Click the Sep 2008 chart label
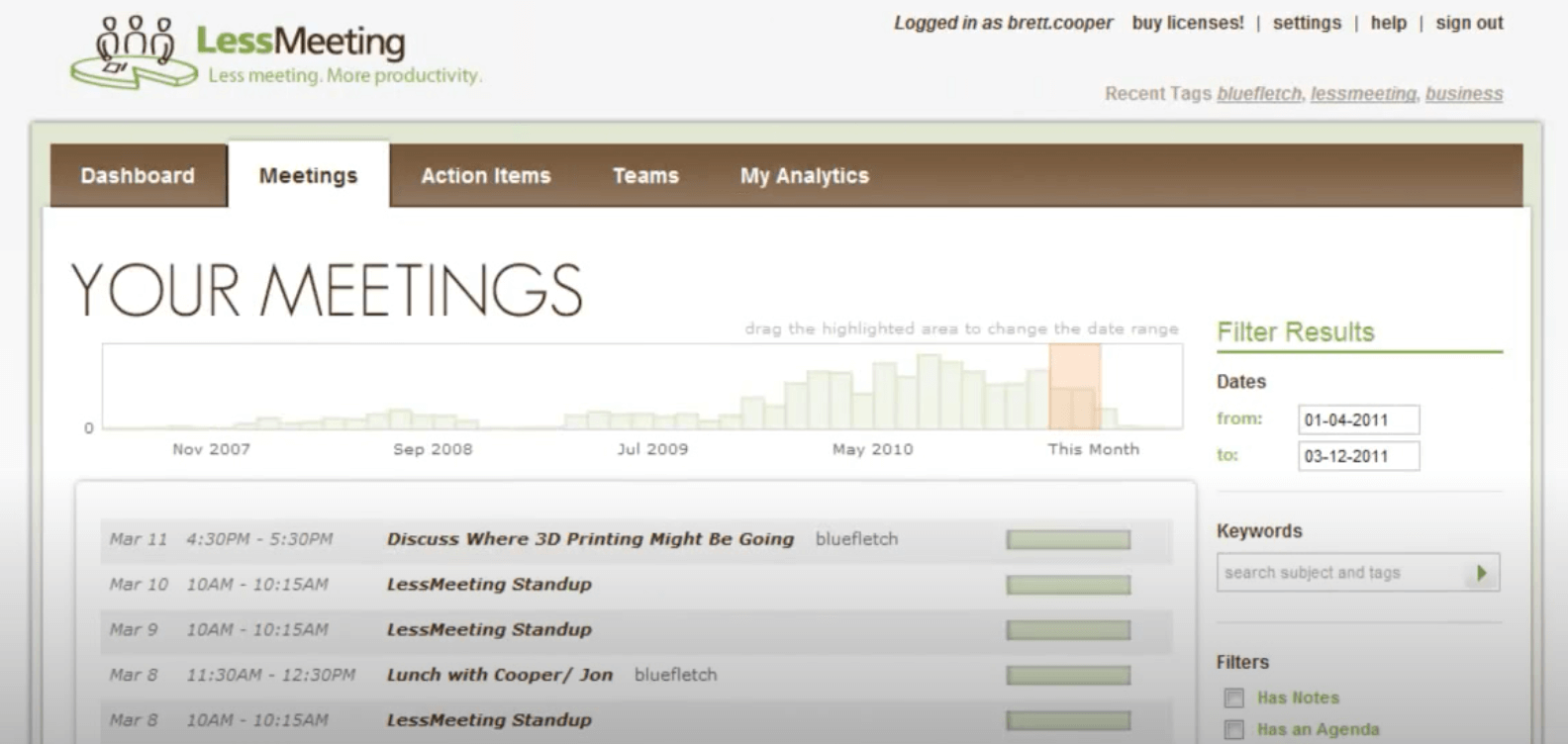Image resolution: width=1568 pixels, height=744 pixels. click(x=433, y=449)
